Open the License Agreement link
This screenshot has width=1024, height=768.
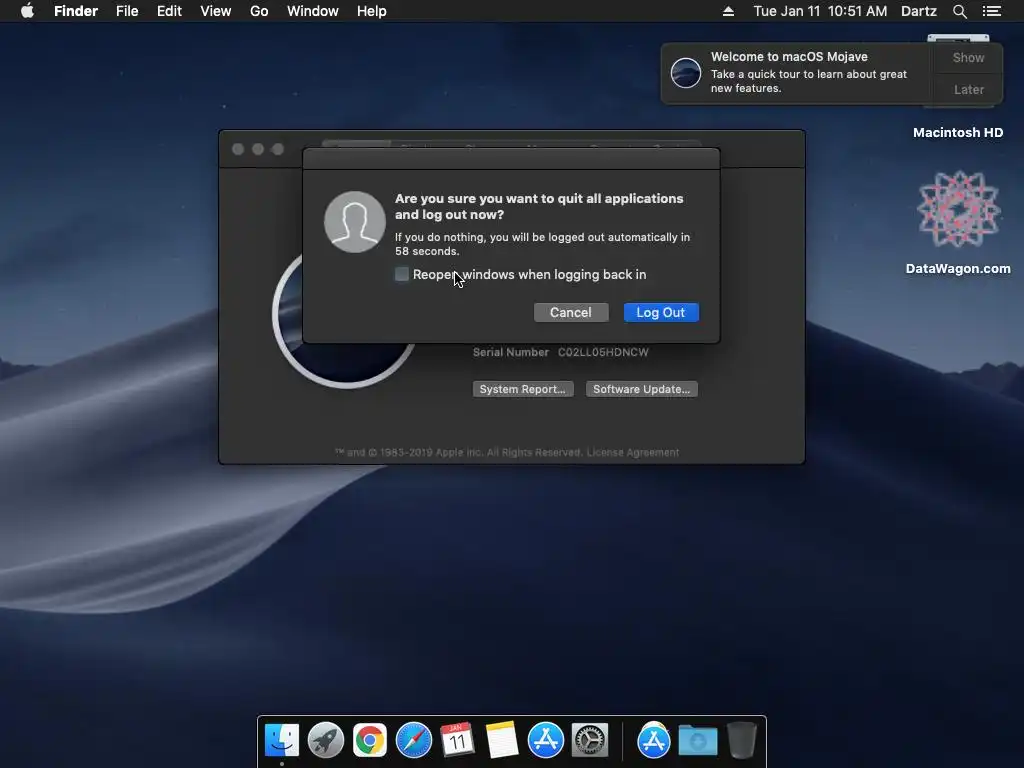point(633,452)
